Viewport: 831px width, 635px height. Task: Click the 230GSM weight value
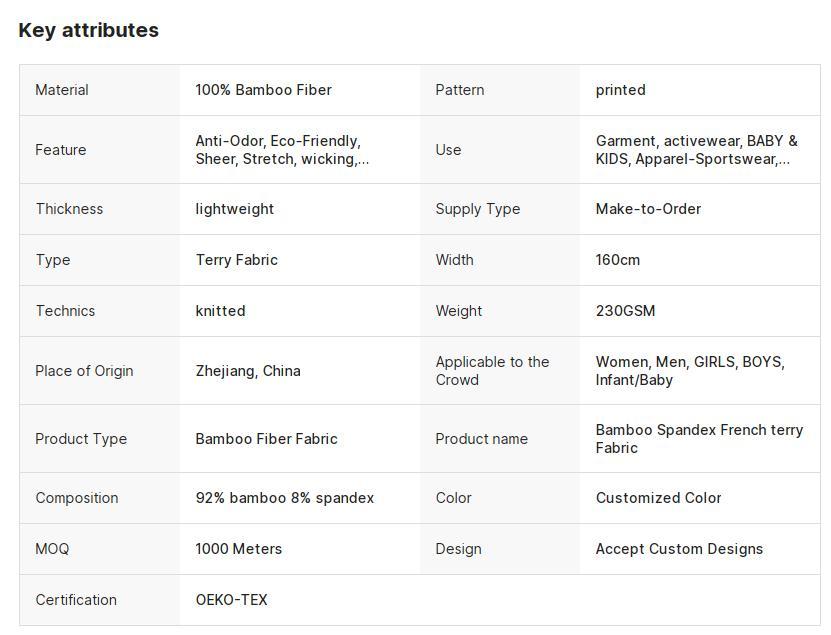pos(625,311)
